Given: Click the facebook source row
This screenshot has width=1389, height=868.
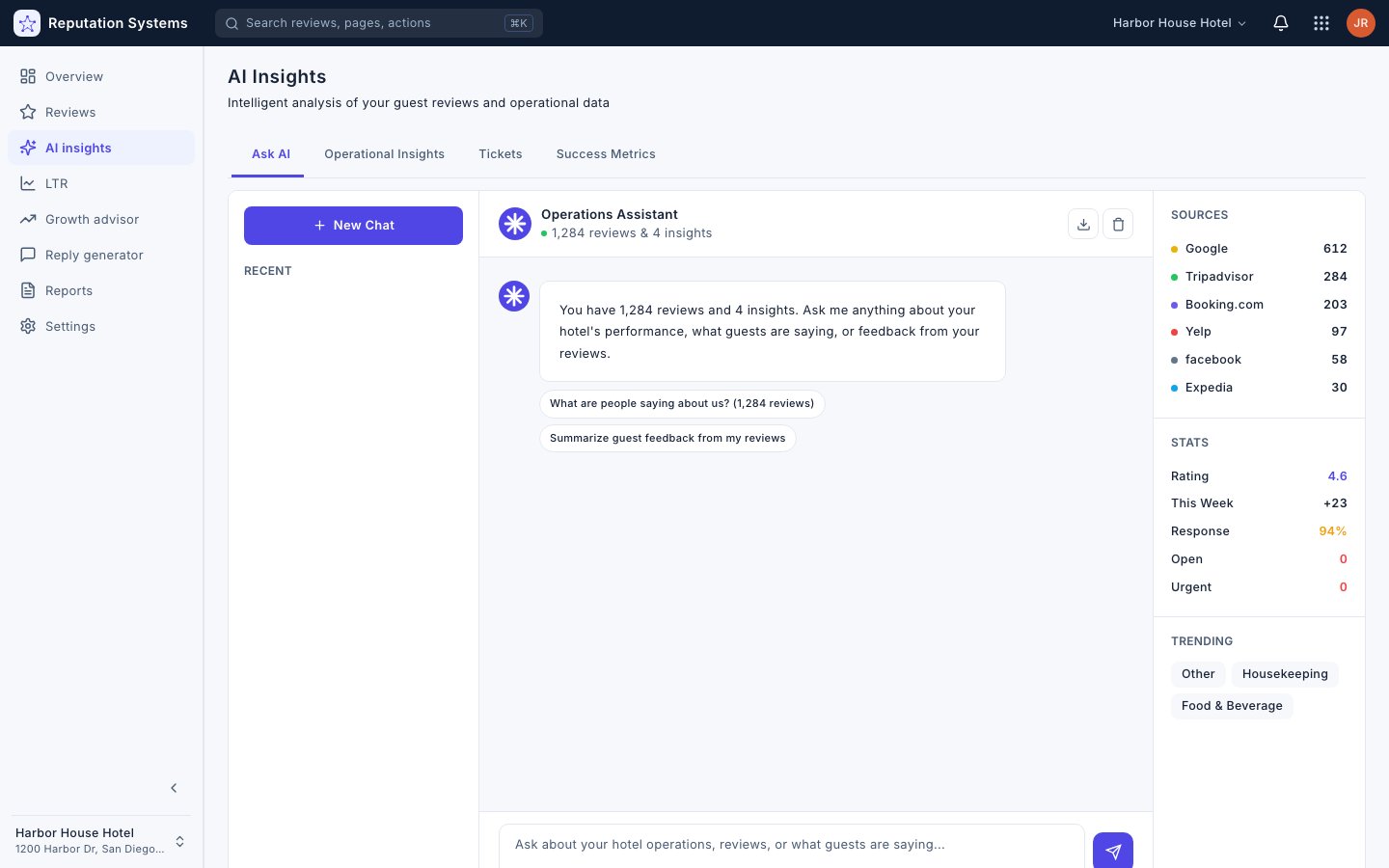Looking at the screenshot, I should click(1259, 360).
